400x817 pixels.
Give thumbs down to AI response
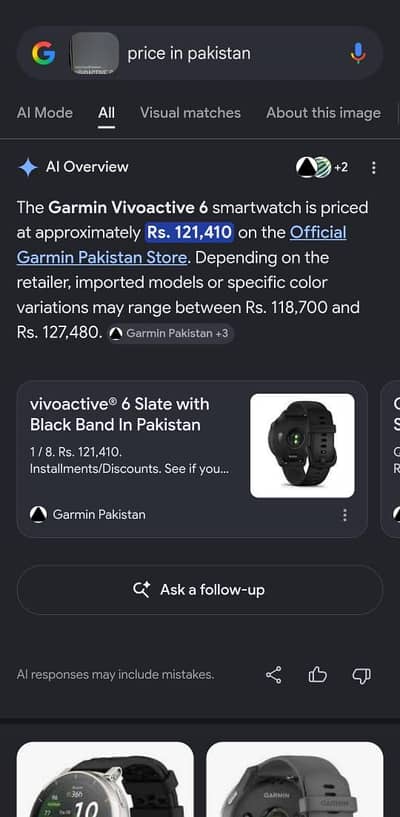(x=361, y=675)
